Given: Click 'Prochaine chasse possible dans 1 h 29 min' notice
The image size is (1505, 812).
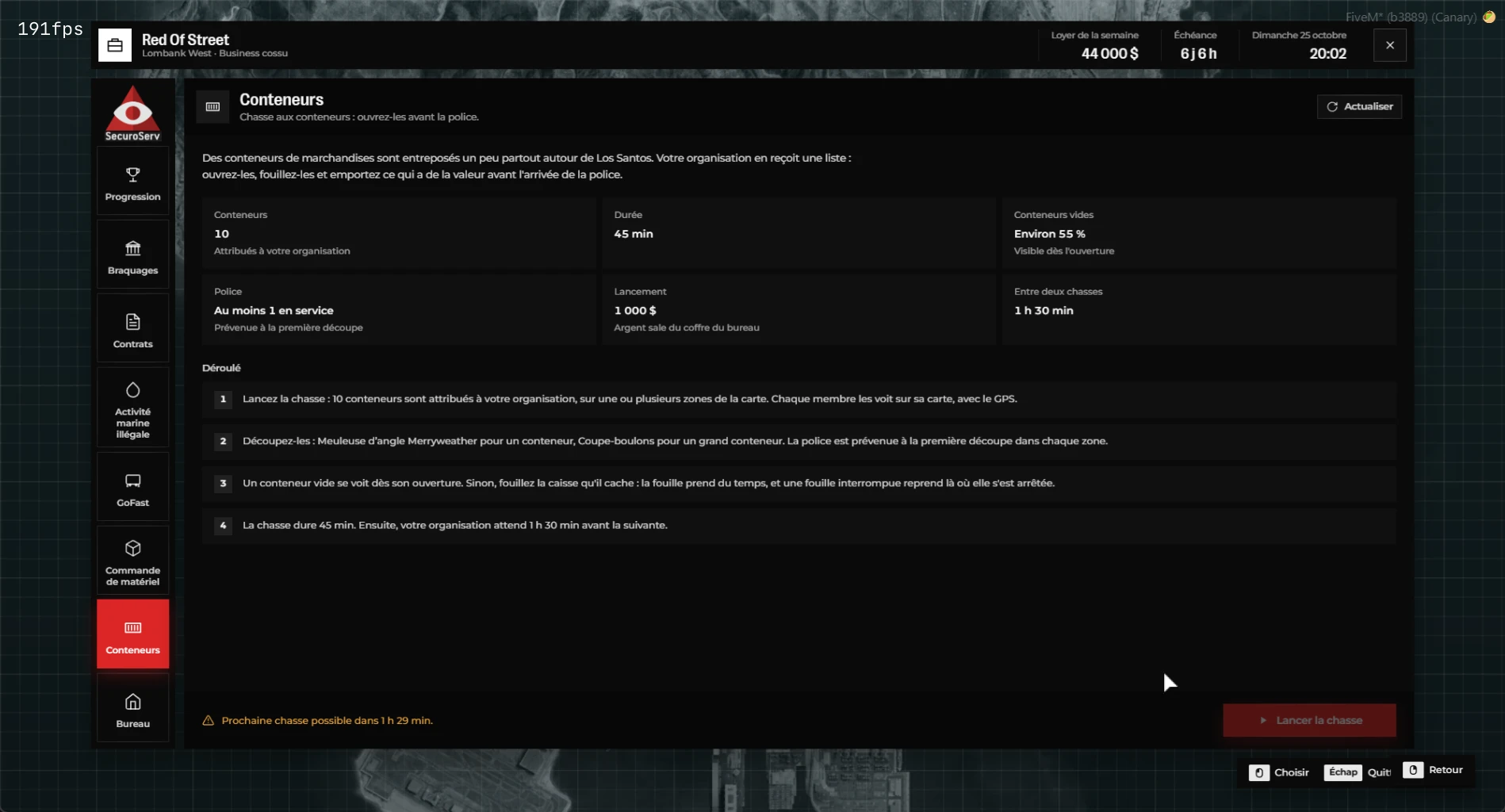Looking at the screenshot, I should point(327,720).
